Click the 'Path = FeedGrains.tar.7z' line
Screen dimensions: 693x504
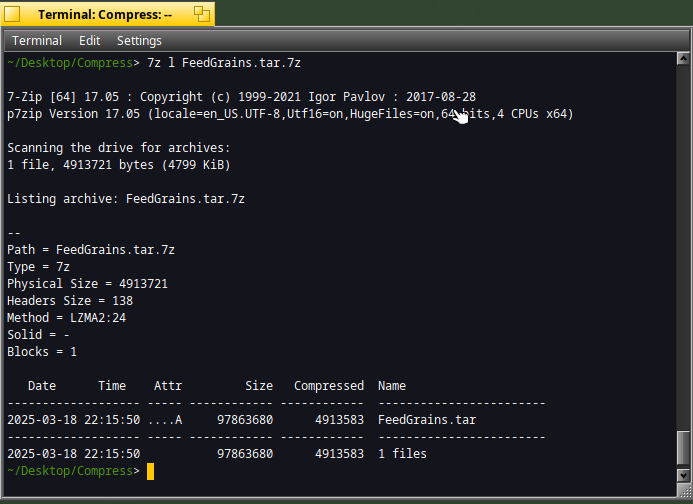click(91, 250)
